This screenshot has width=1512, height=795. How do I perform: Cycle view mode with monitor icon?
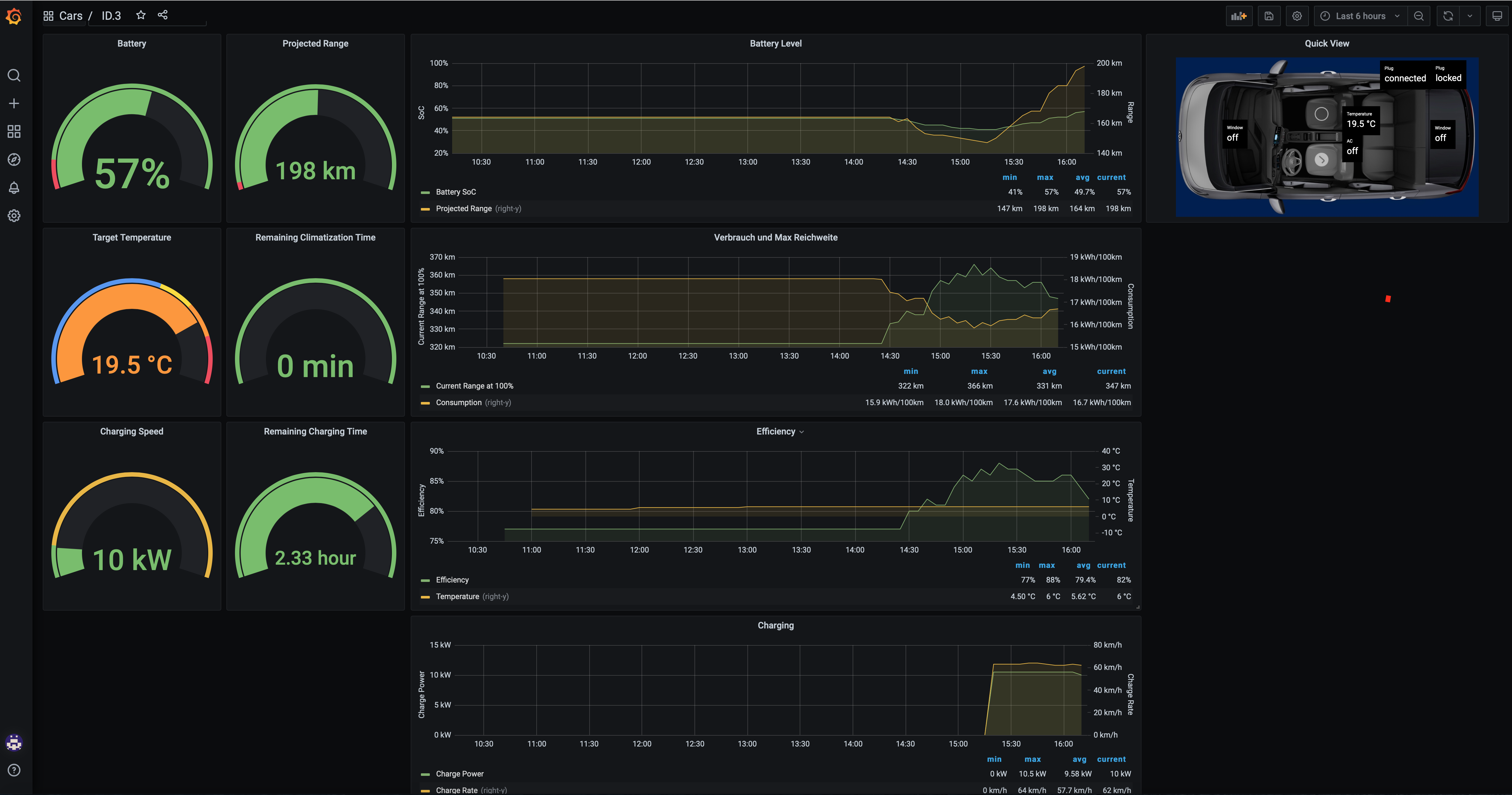pyautogui.click(x=1497, y=16)
